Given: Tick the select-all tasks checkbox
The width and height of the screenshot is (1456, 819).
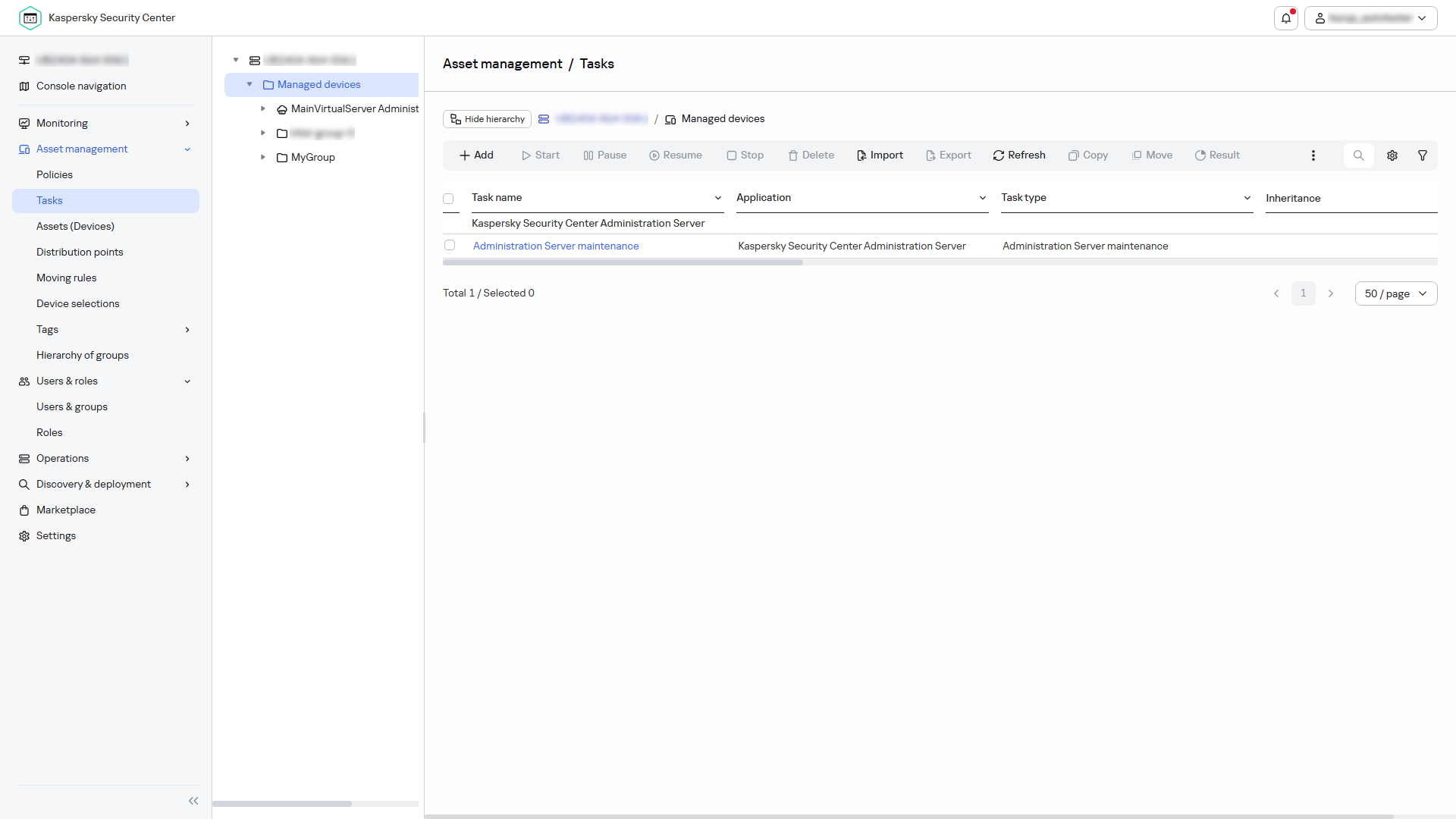Looking at the screenshot, I should click(448, 199).
